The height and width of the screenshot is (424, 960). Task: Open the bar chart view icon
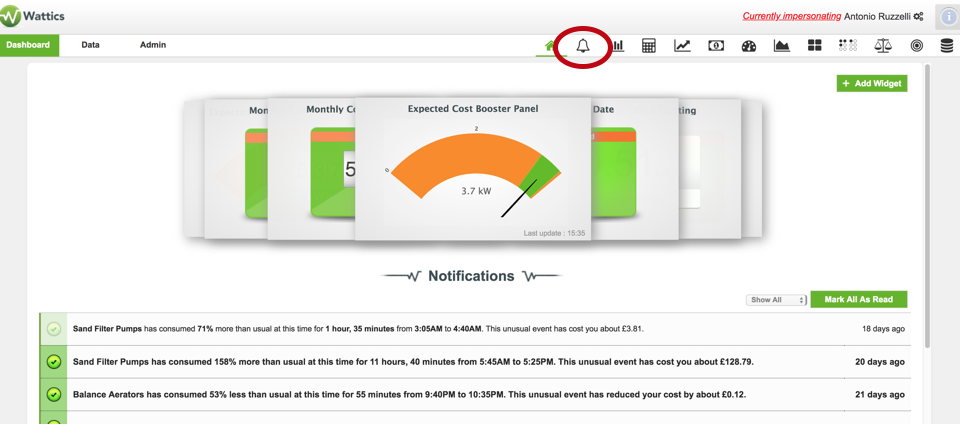pyautogui.click(x=619, y=45)
